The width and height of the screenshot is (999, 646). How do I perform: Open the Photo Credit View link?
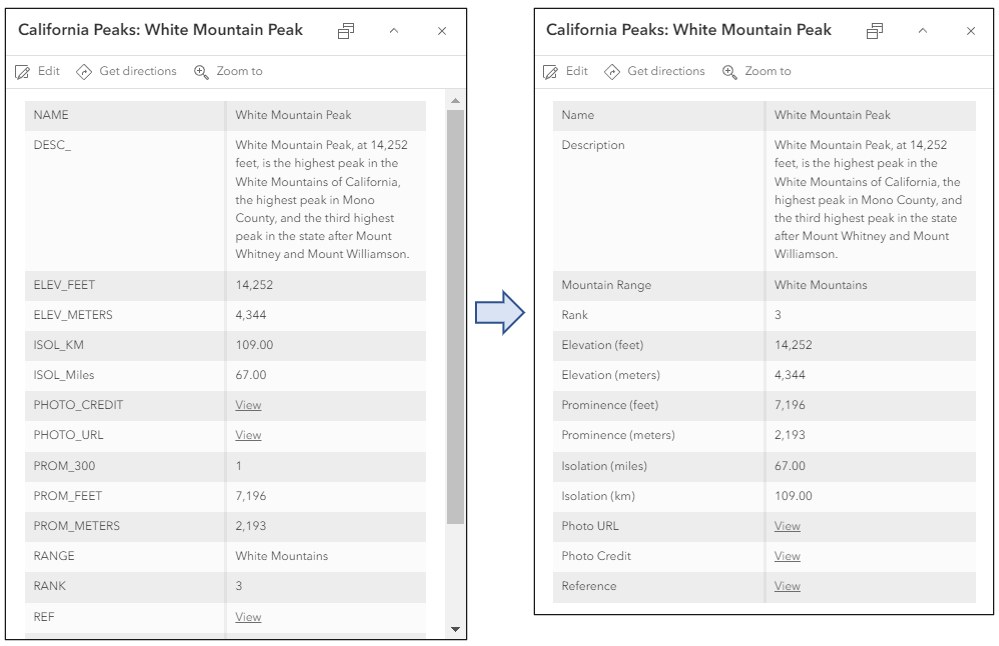(787, 556)
